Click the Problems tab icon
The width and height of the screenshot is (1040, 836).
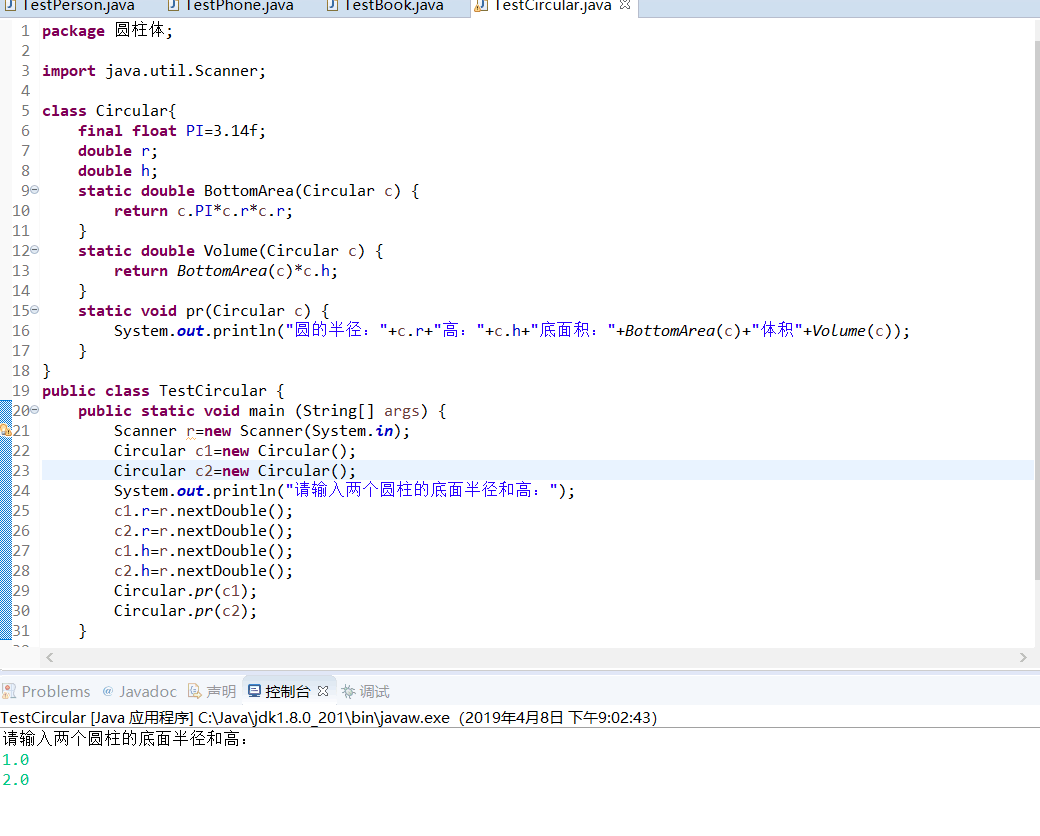coord(9,691)
